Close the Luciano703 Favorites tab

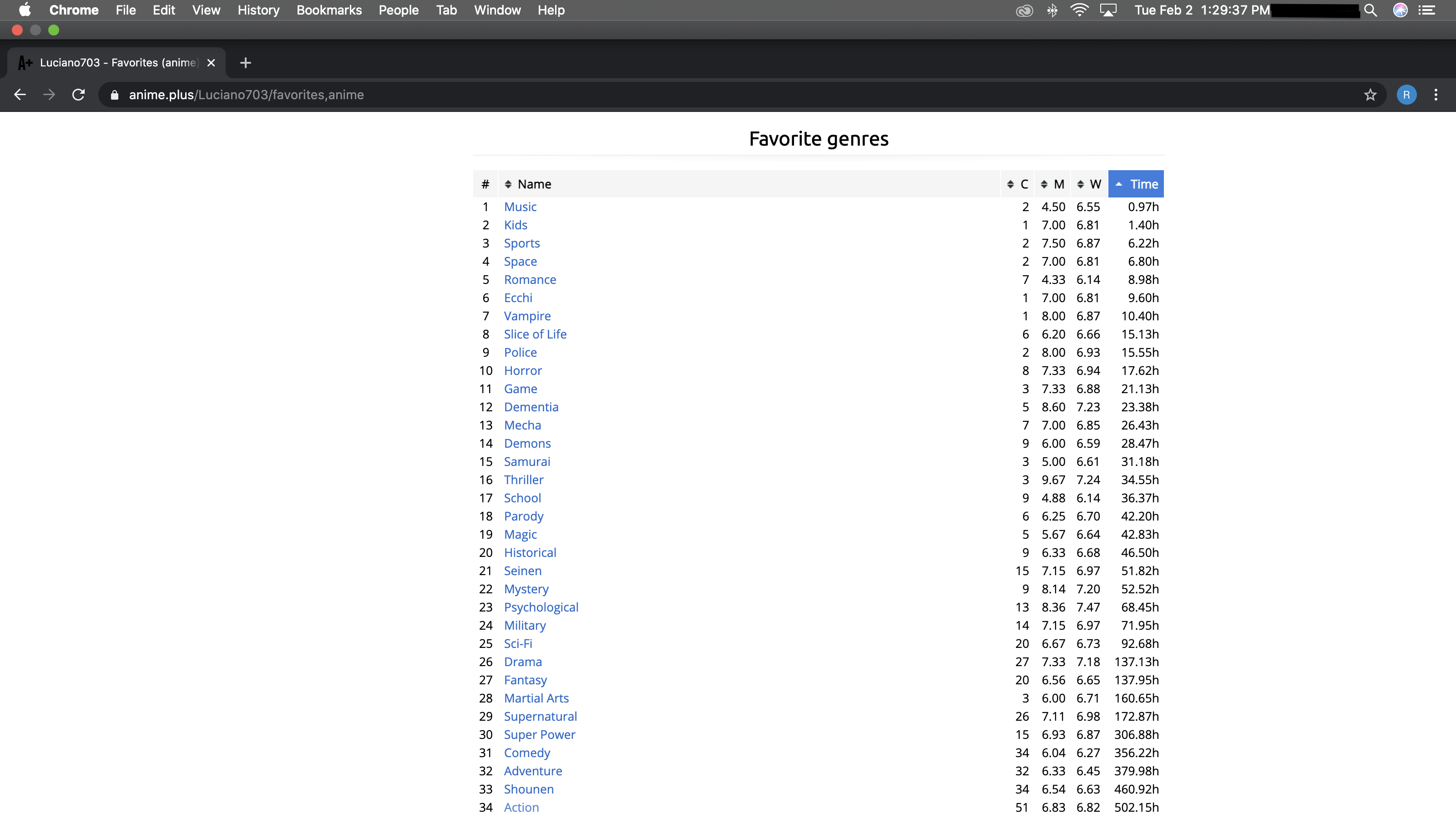[x=211, y=63]
